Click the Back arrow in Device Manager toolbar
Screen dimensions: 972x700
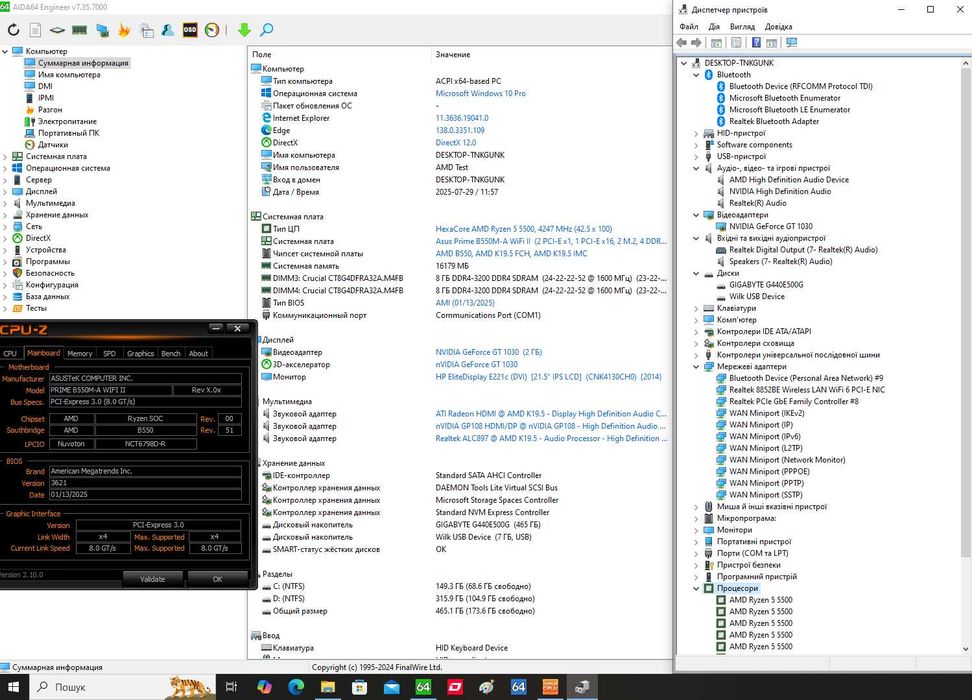[682, 43]
